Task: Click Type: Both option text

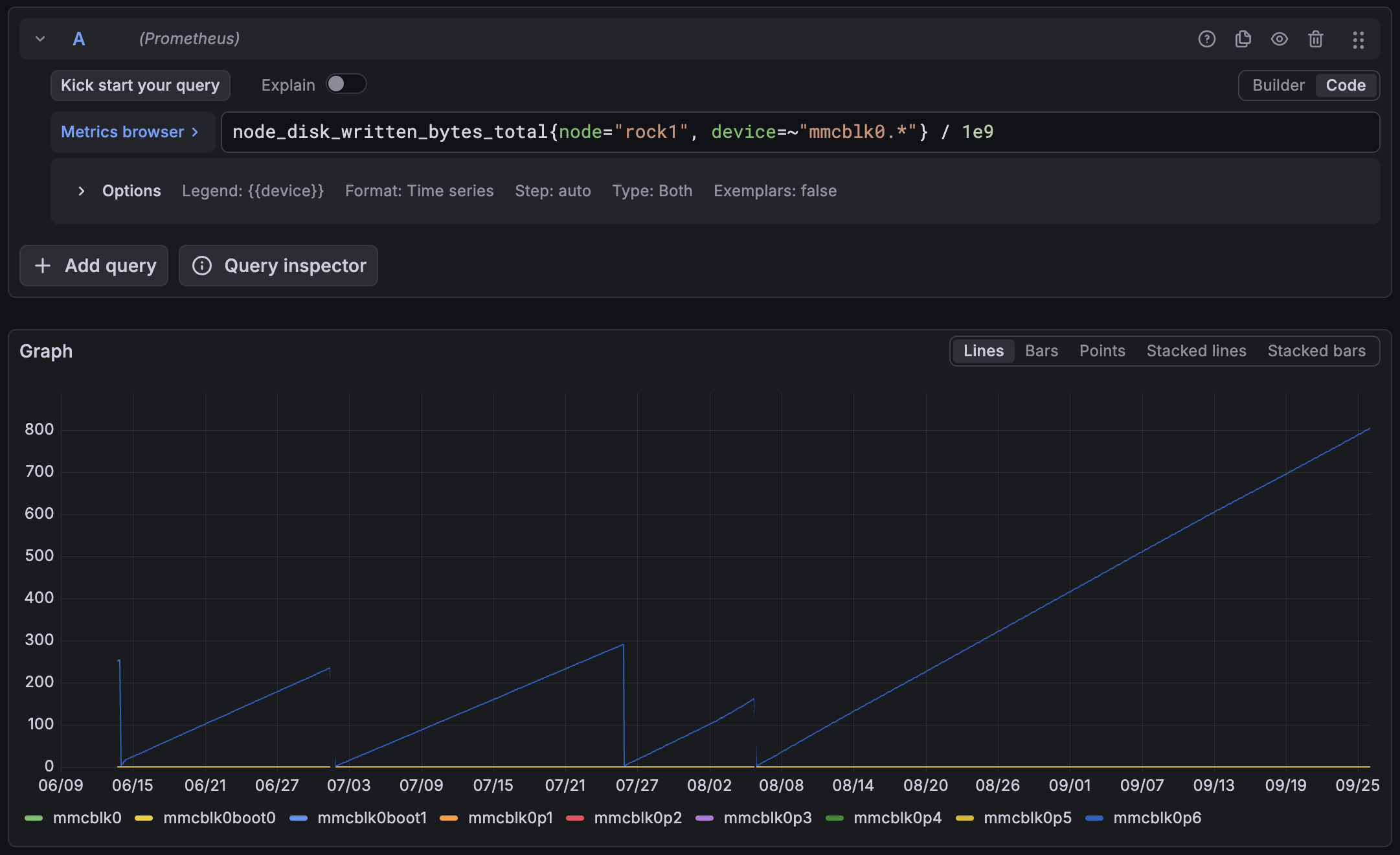Action: 652,191
